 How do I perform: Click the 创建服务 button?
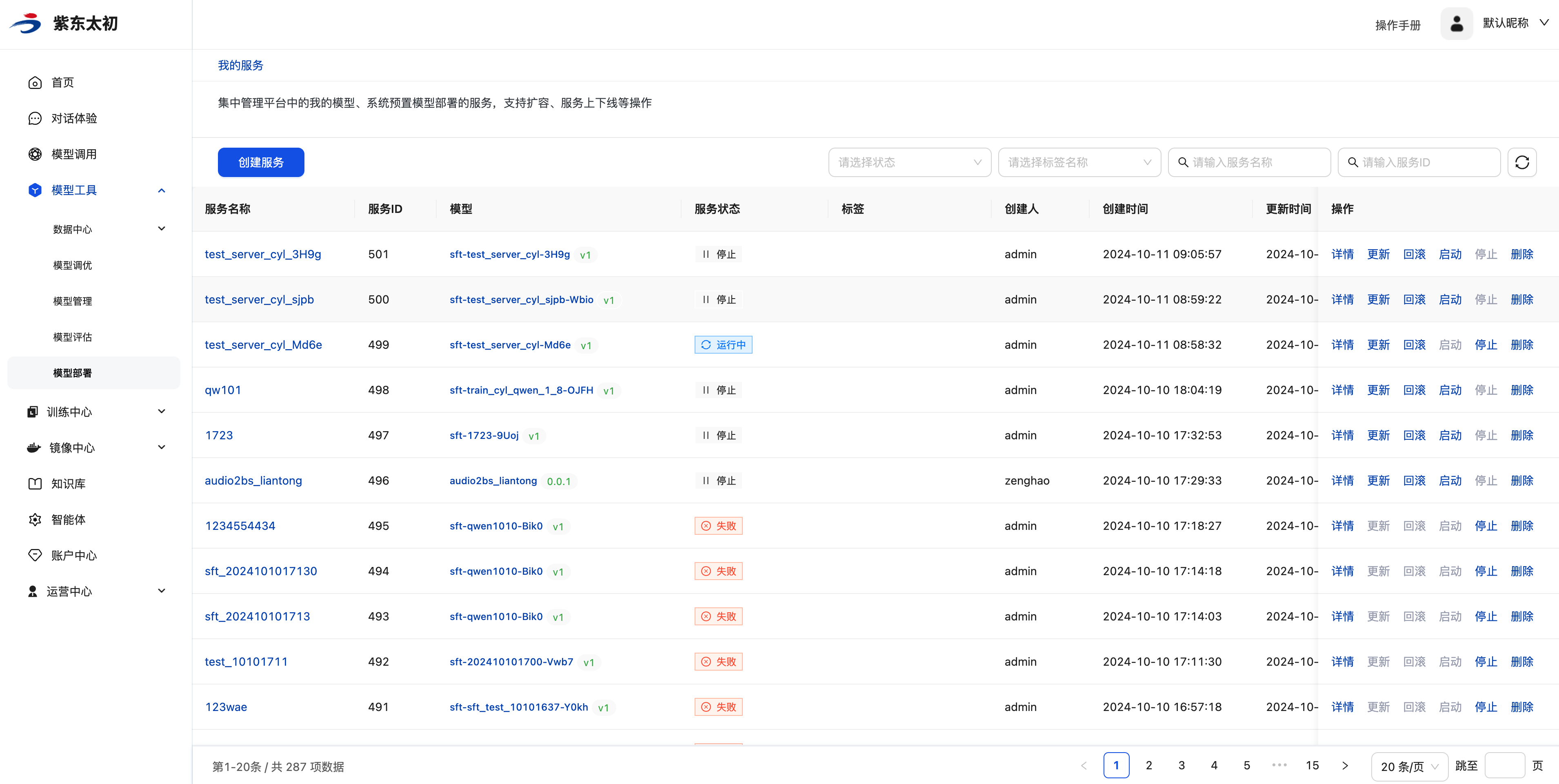tap(261, 162)
